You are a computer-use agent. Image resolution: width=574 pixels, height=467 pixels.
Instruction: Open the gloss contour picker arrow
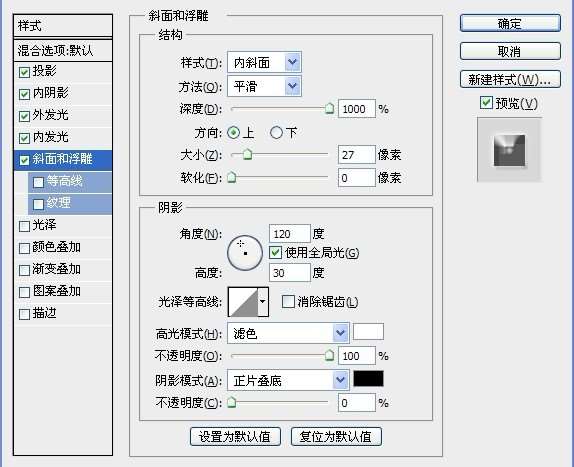(263, 302)
